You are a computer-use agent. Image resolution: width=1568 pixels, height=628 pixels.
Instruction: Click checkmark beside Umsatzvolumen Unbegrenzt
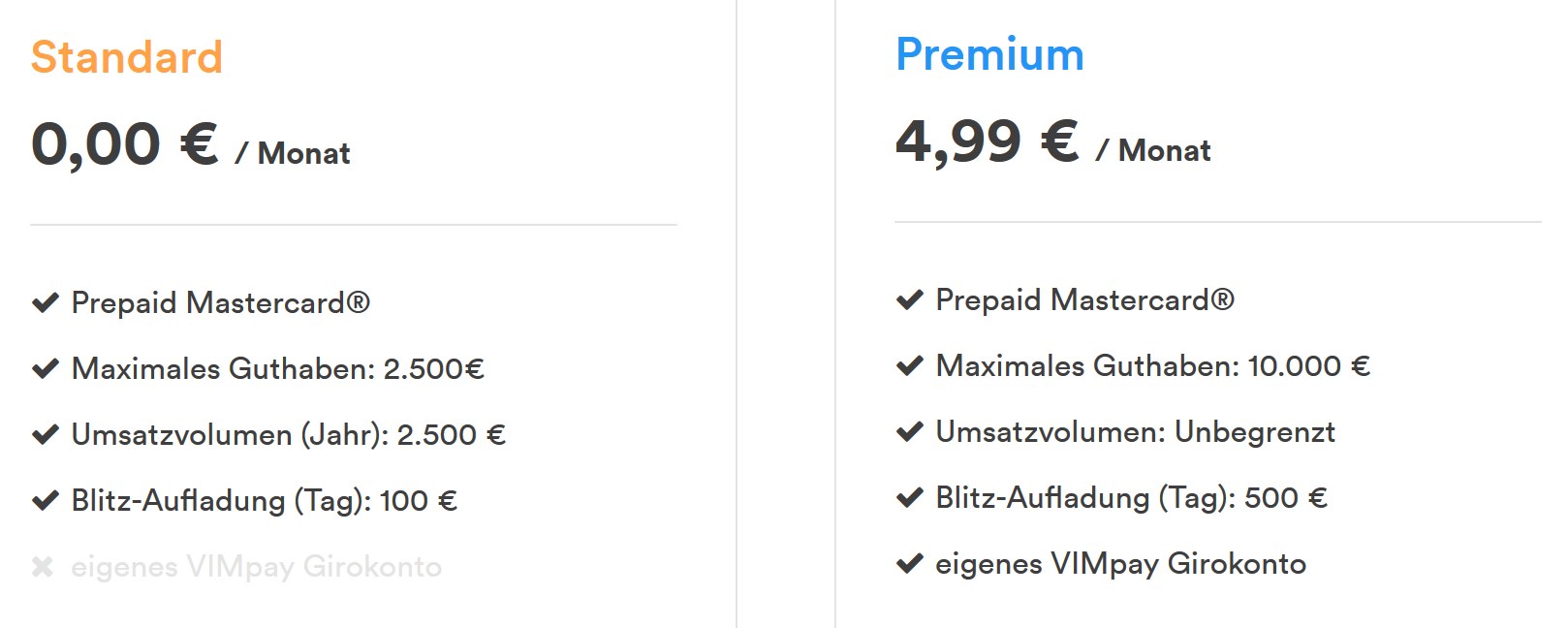coord(910,432)
